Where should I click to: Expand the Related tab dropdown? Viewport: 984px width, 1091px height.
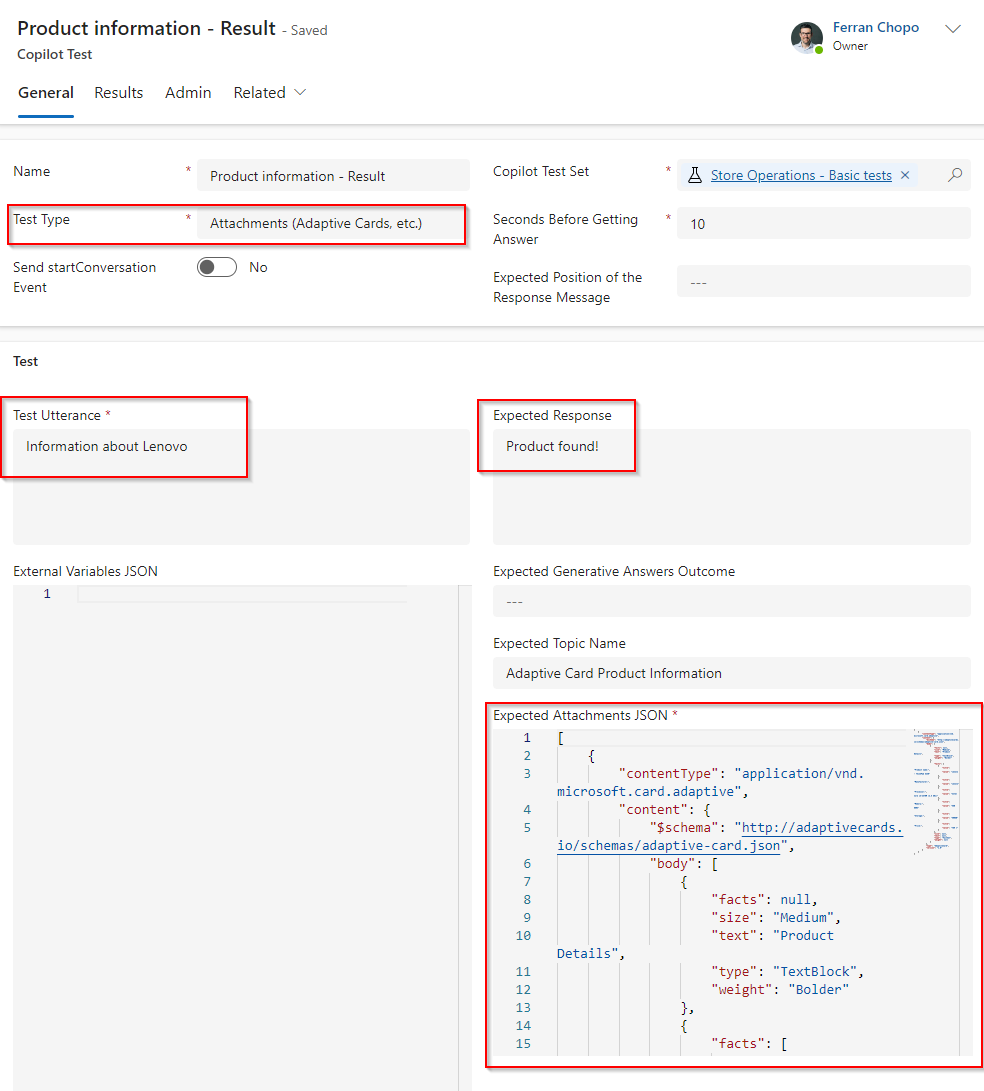tap(269, 93)
